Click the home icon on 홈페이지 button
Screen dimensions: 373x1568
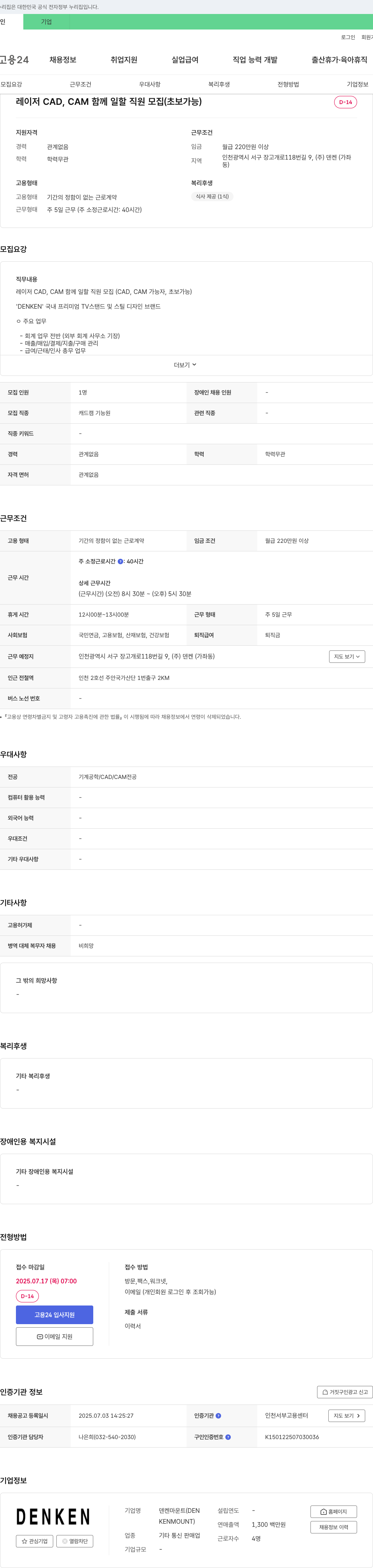pos(324,1511)
